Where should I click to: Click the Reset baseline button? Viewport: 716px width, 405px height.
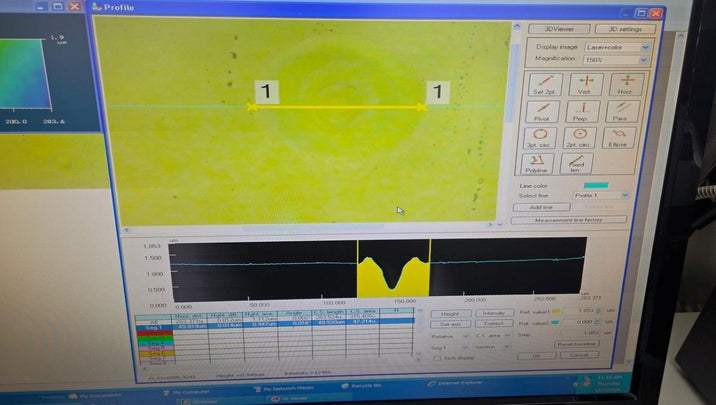coord(576,344)
